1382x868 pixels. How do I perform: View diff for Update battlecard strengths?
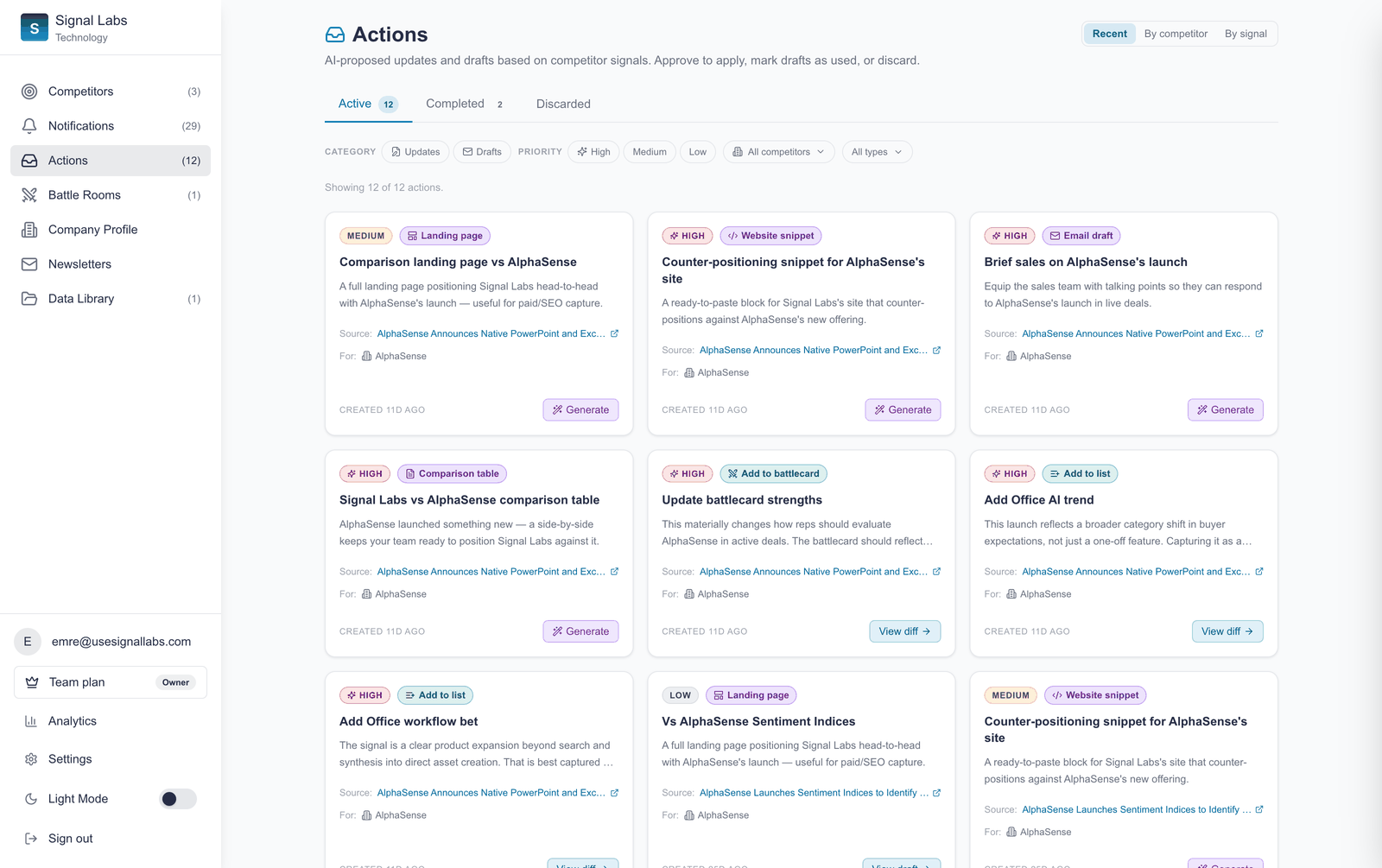(x=904, y=631)
